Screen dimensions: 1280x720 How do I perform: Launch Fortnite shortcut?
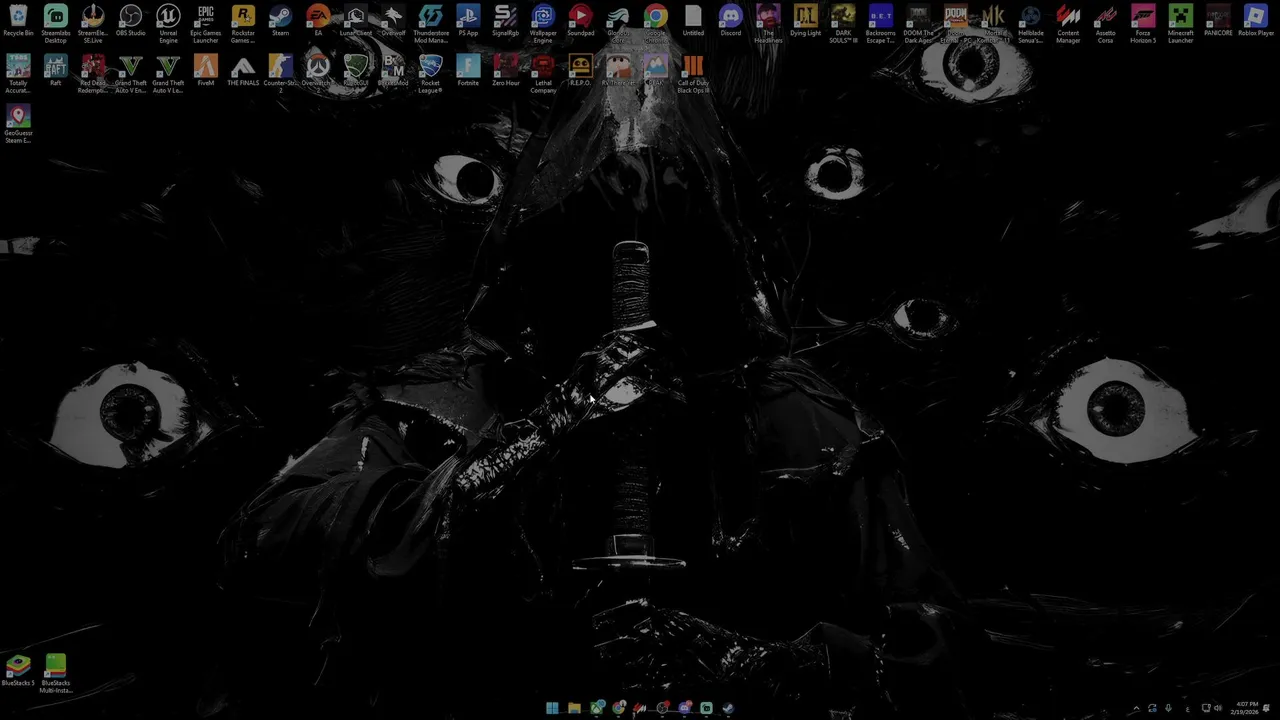468,72
